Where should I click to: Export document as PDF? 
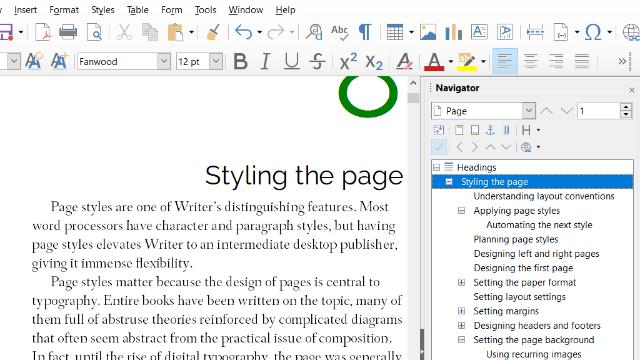pyautogui.click(x=43, y=32)
